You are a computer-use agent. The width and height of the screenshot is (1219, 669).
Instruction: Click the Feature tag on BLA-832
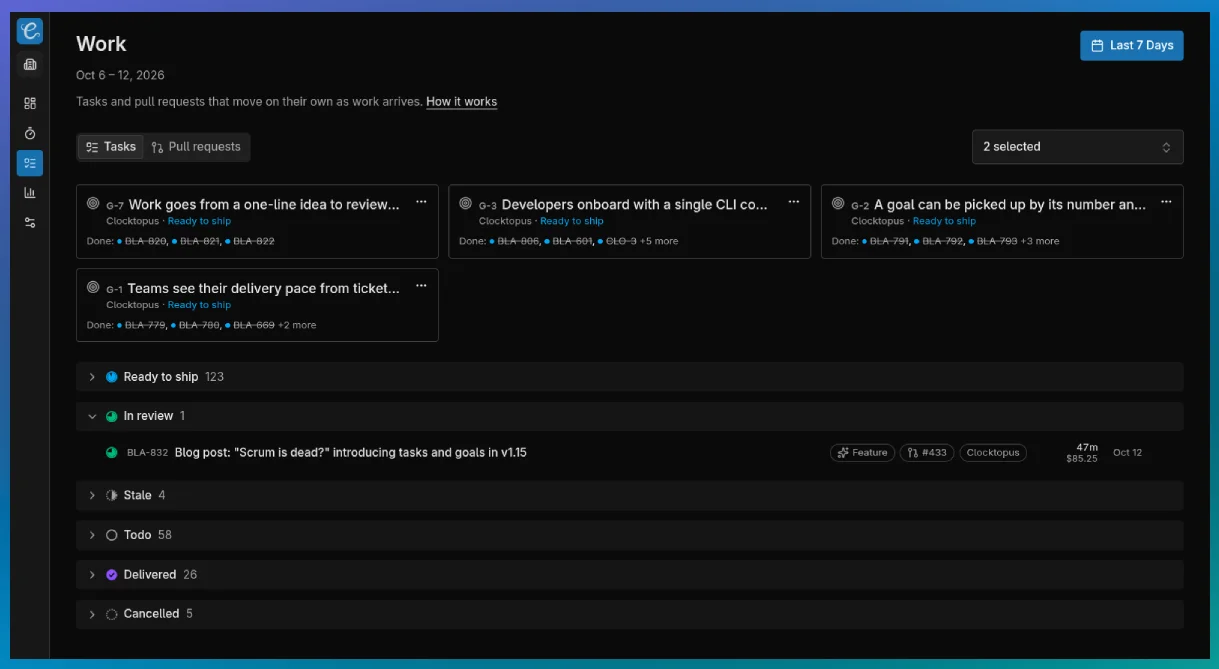862,452
